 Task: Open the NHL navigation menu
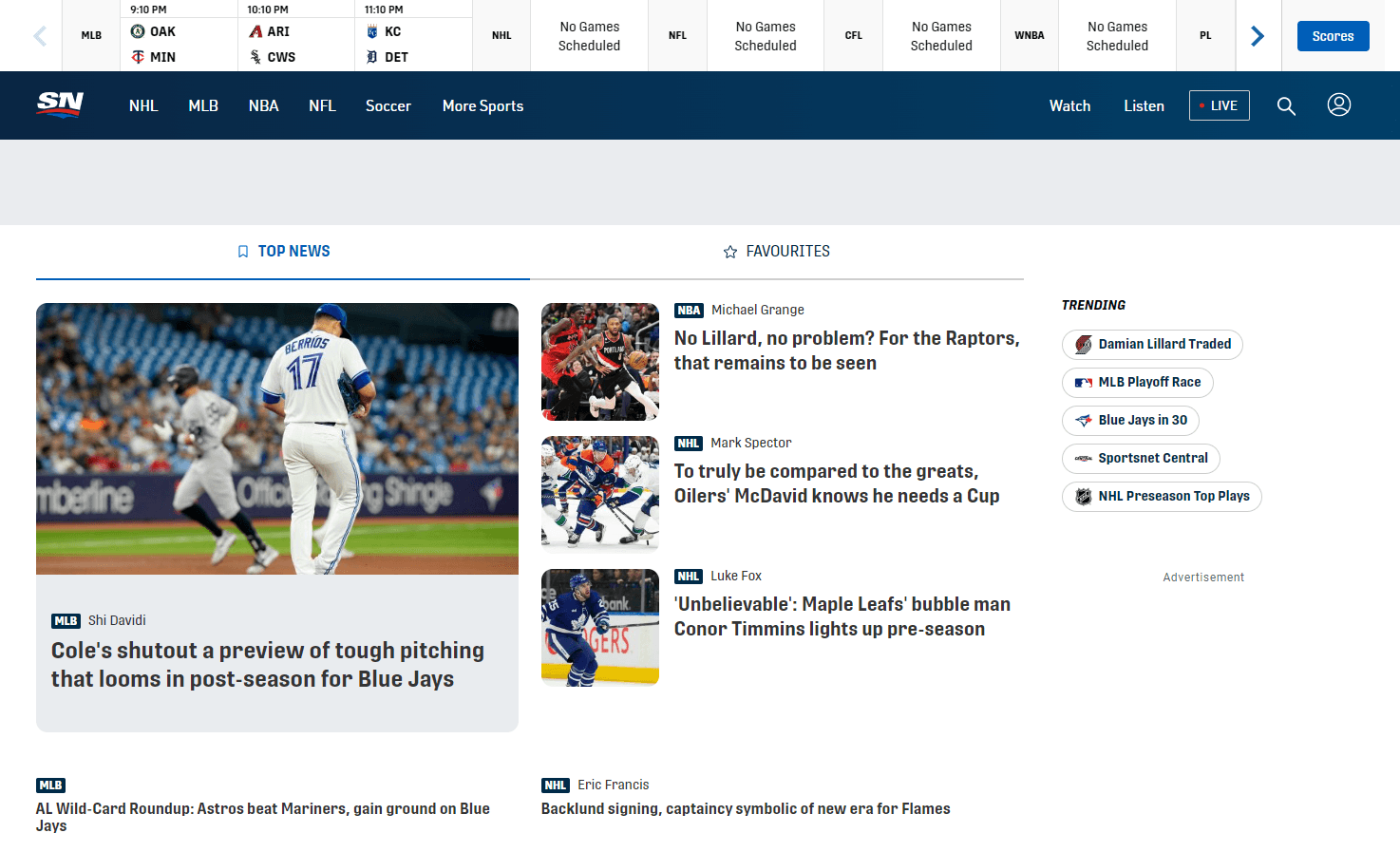click(143, 105)
